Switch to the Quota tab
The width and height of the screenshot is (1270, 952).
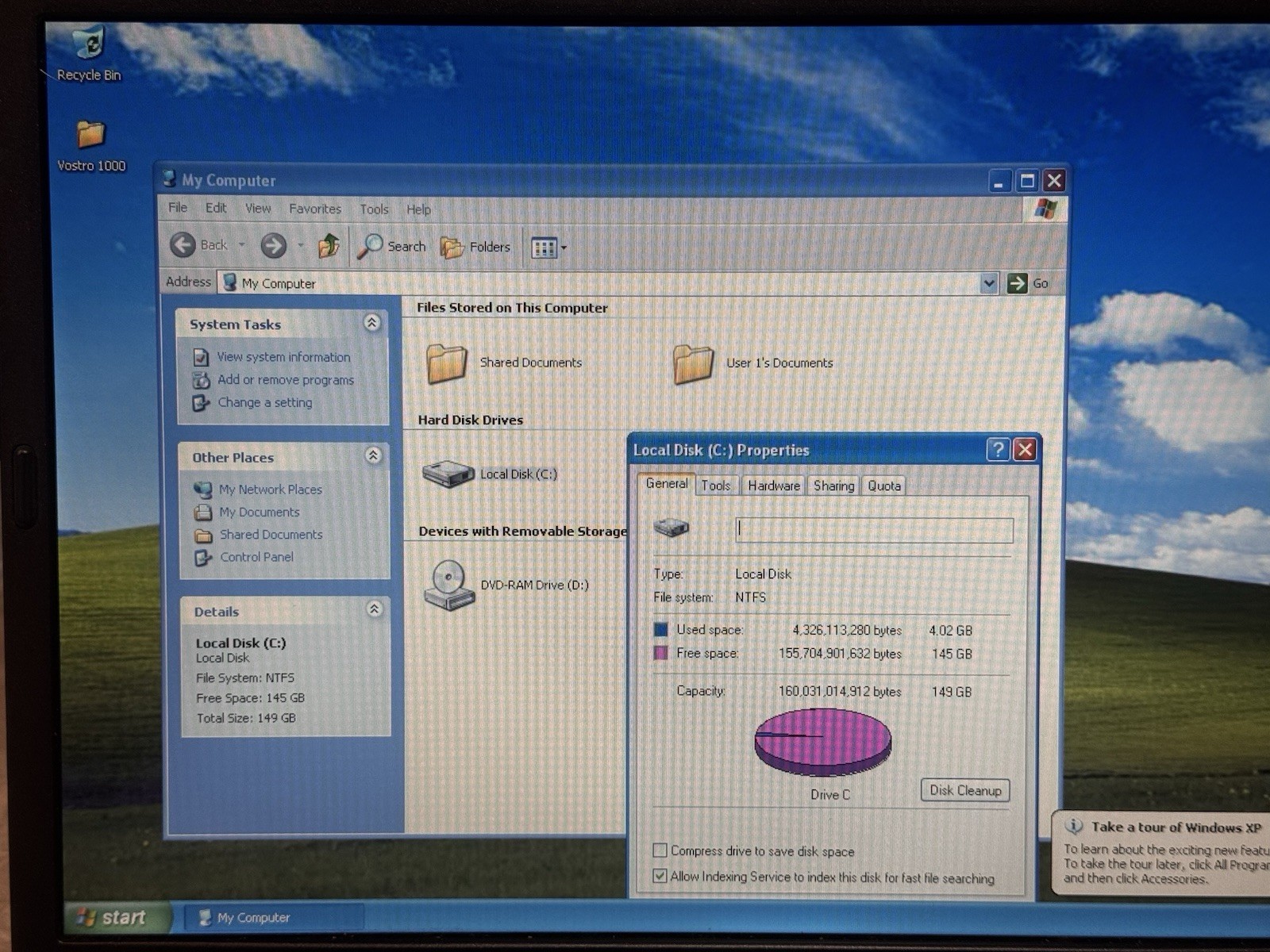point(883,486)
